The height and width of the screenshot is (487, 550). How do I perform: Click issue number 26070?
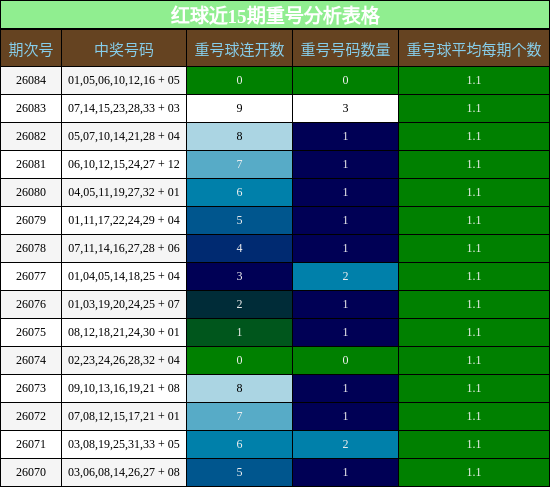31,472
